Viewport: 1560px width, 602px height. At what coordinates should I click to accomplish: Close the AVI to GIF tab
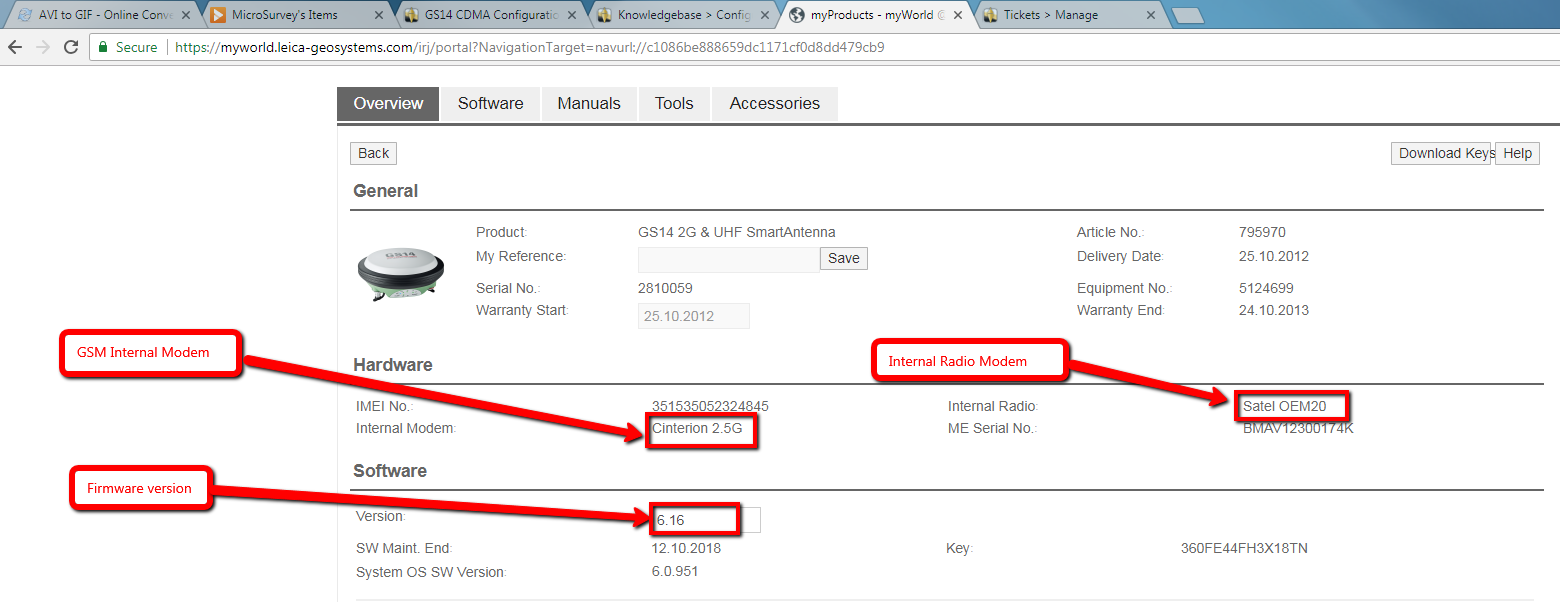(185, 15)
